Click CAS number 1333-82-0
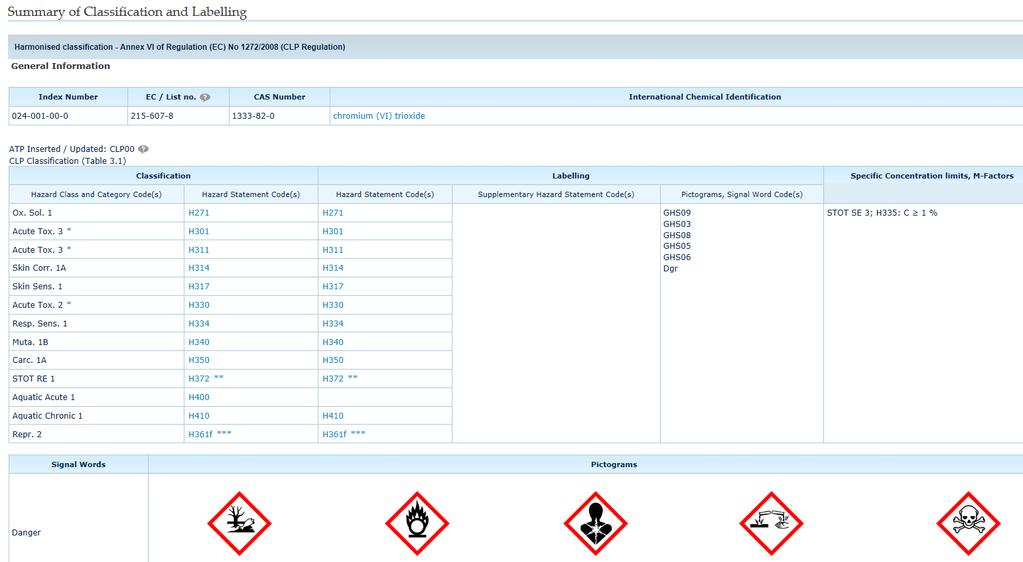1023x562 pixels. [253, 116]
